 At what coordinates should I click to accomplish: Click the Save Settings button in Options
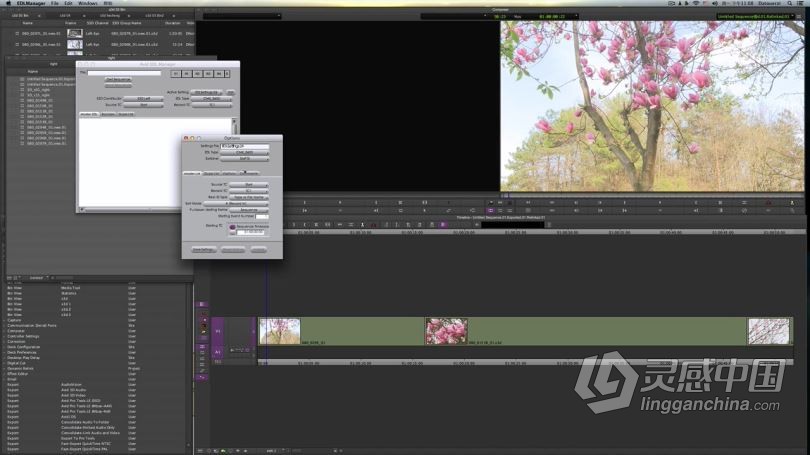pos(203,249)
